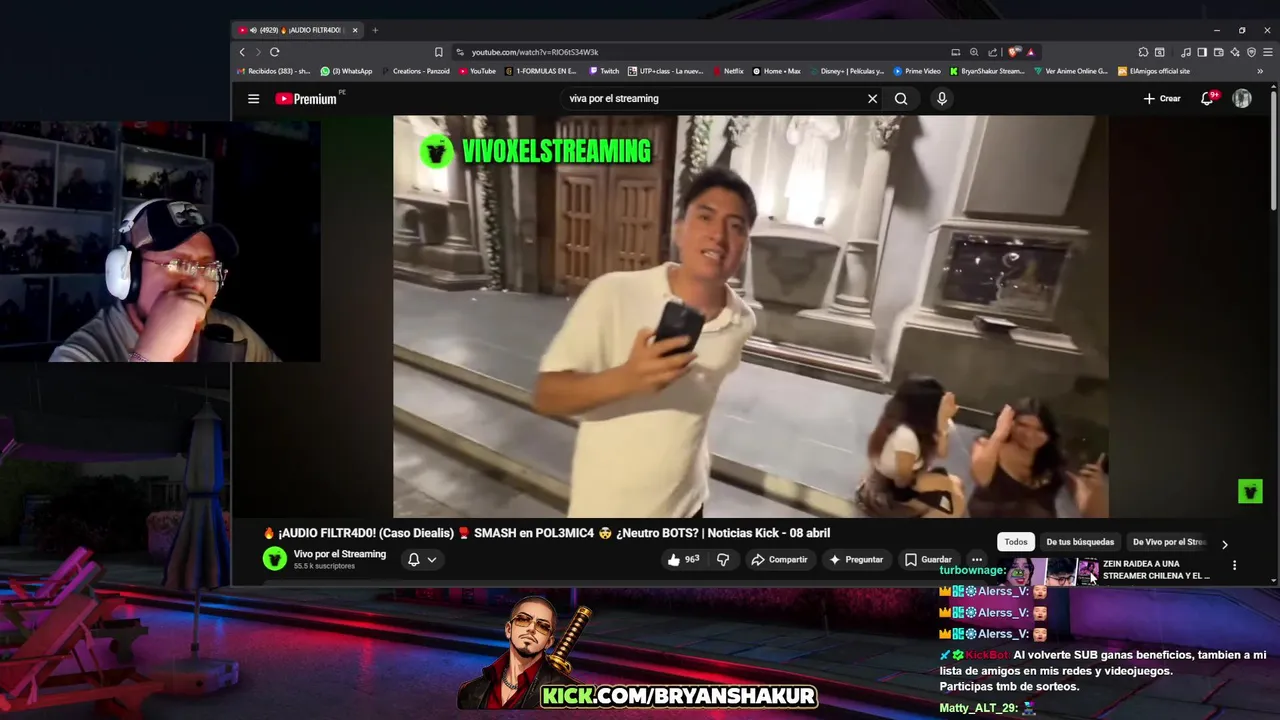Show hidden bookmarks with double chevron

point(1260,71)
